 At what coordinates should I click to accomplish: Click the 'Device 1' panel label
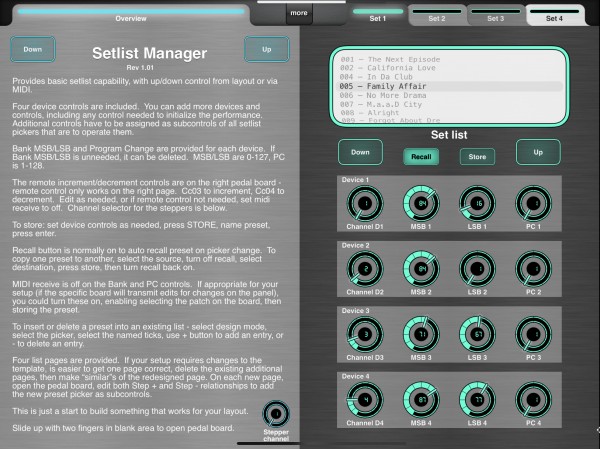(x=355, y=180)
